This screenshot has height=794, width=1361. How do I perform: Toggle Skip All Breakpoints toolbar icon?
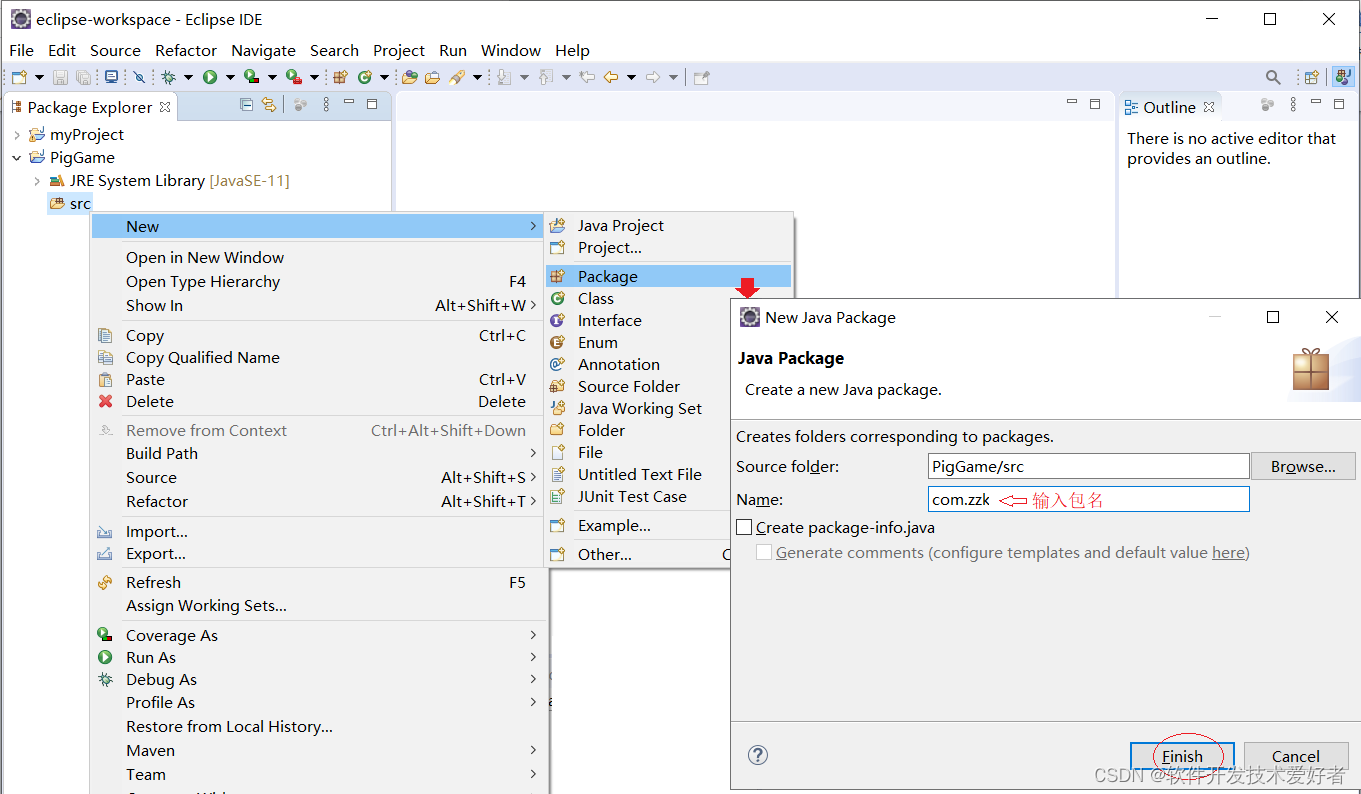point(139,77)
